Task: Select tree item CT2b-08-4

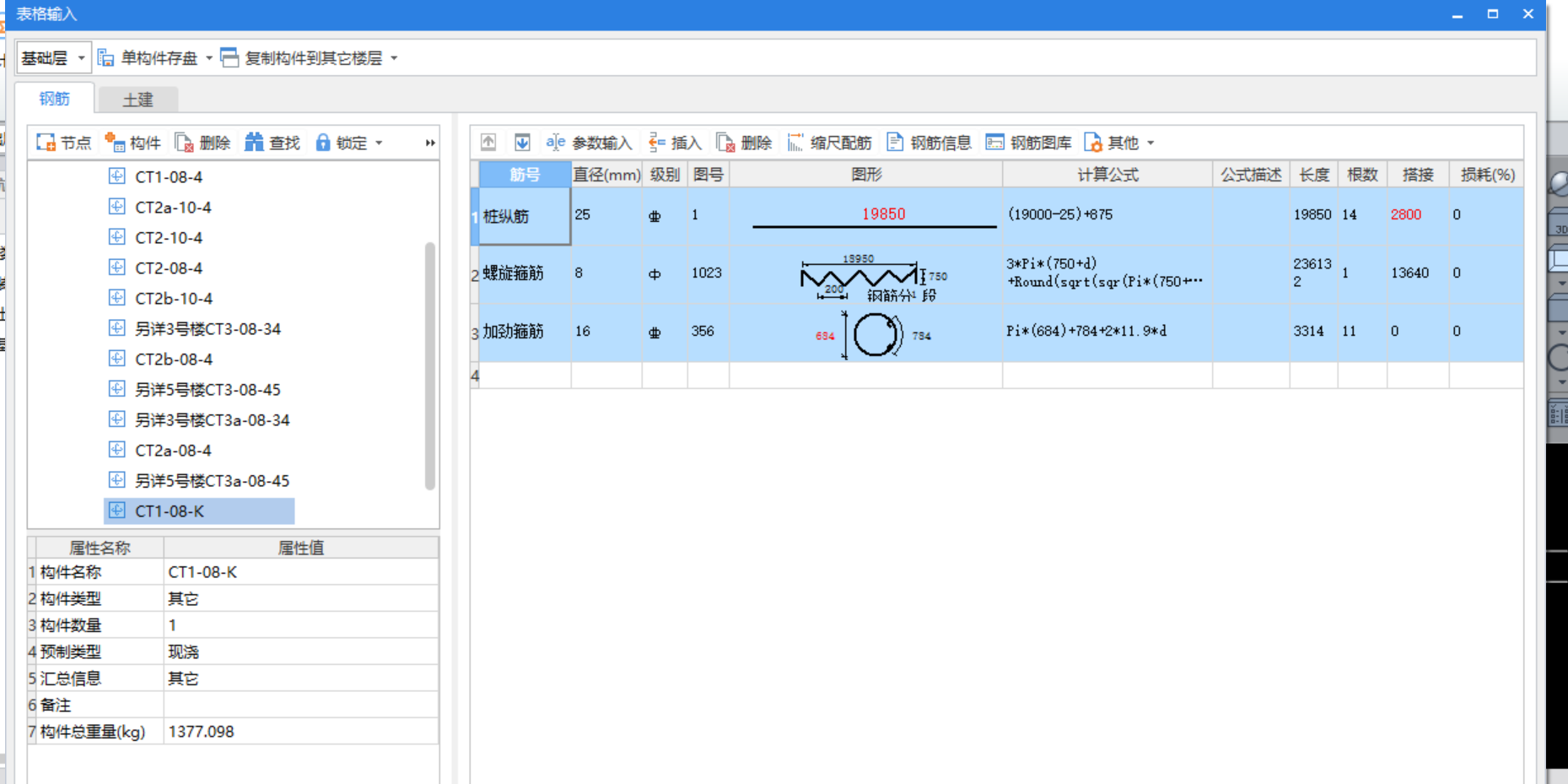Action: click(x=174, y=359)
